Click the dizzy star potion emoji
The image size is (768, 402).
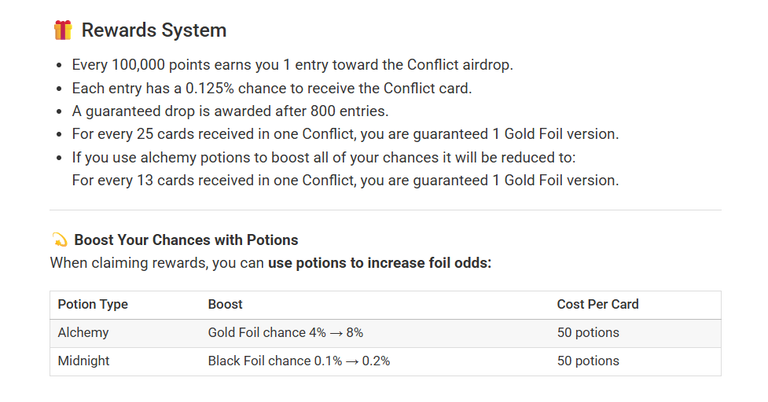coord(59,240)
